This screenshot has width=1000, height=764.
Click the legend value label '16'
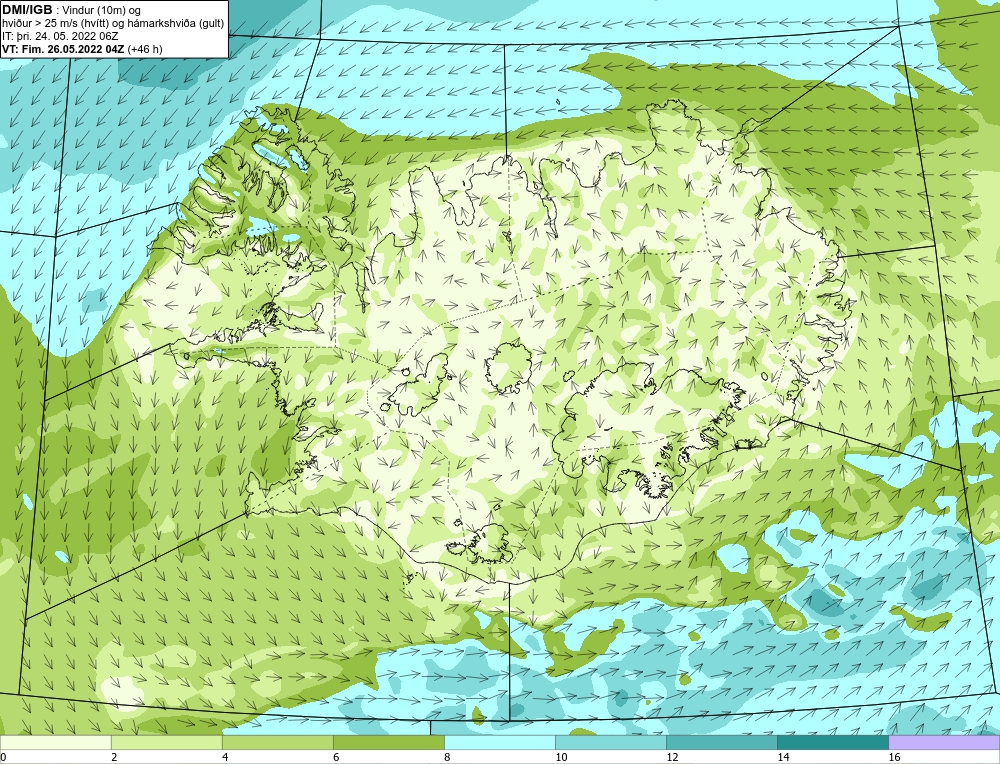[894, 757]
